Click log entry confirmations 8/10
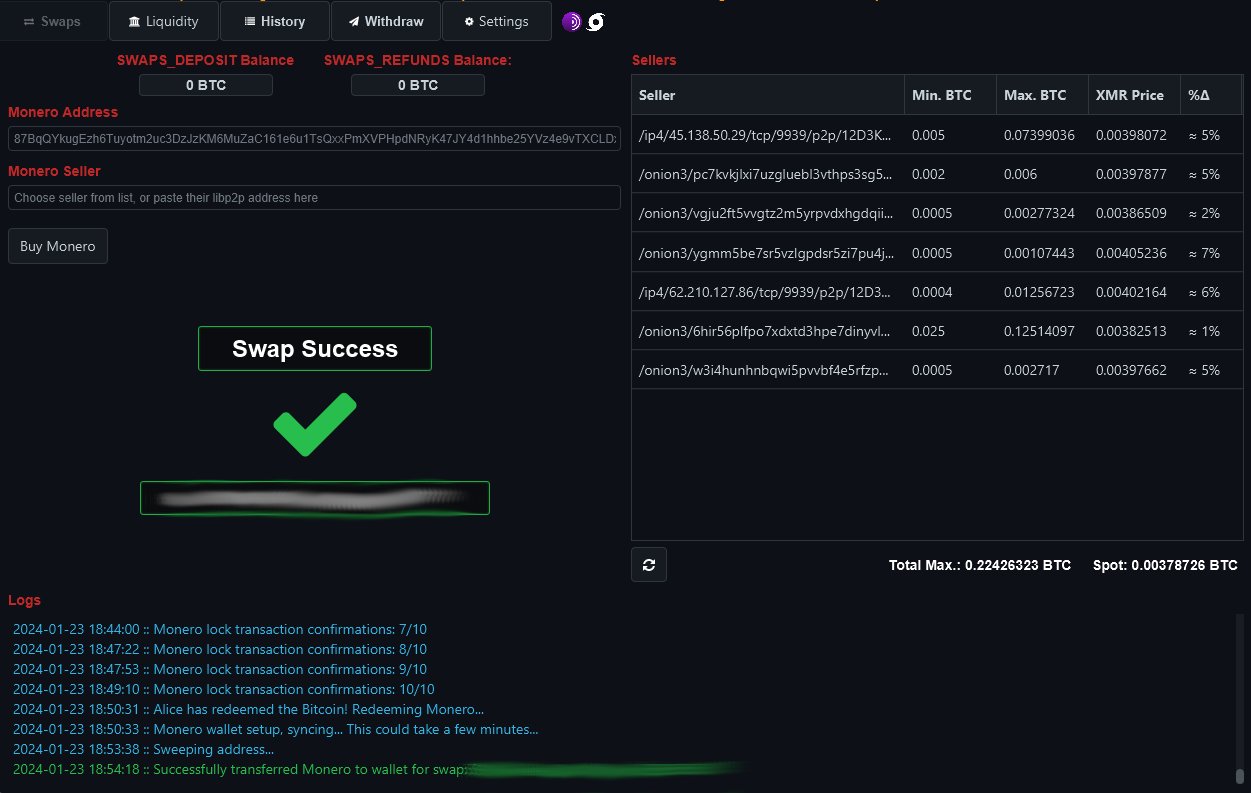The image size is (1251, 793). (x=220, y=649)
